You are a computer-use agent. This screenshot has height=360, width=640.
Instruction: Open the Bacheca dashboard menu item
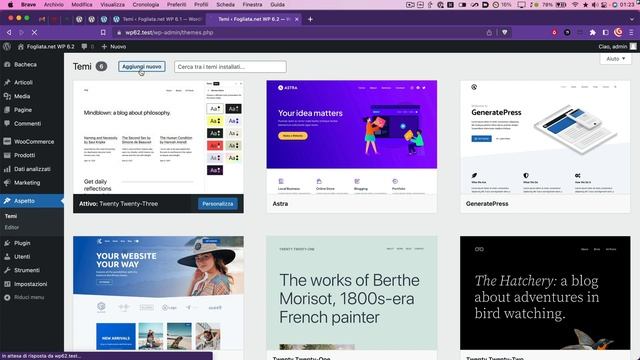[x=25, y=64]
